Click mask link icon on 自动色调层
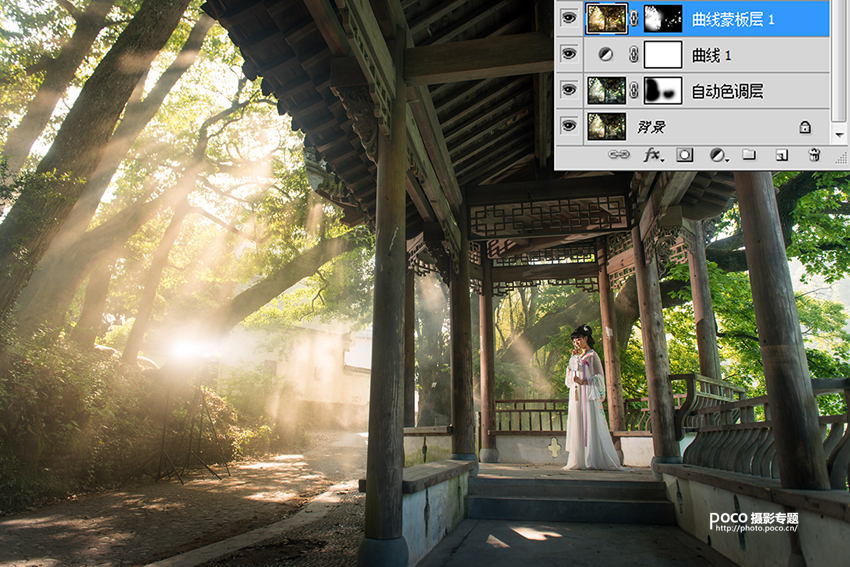850x567 pixels. point(634,91)
